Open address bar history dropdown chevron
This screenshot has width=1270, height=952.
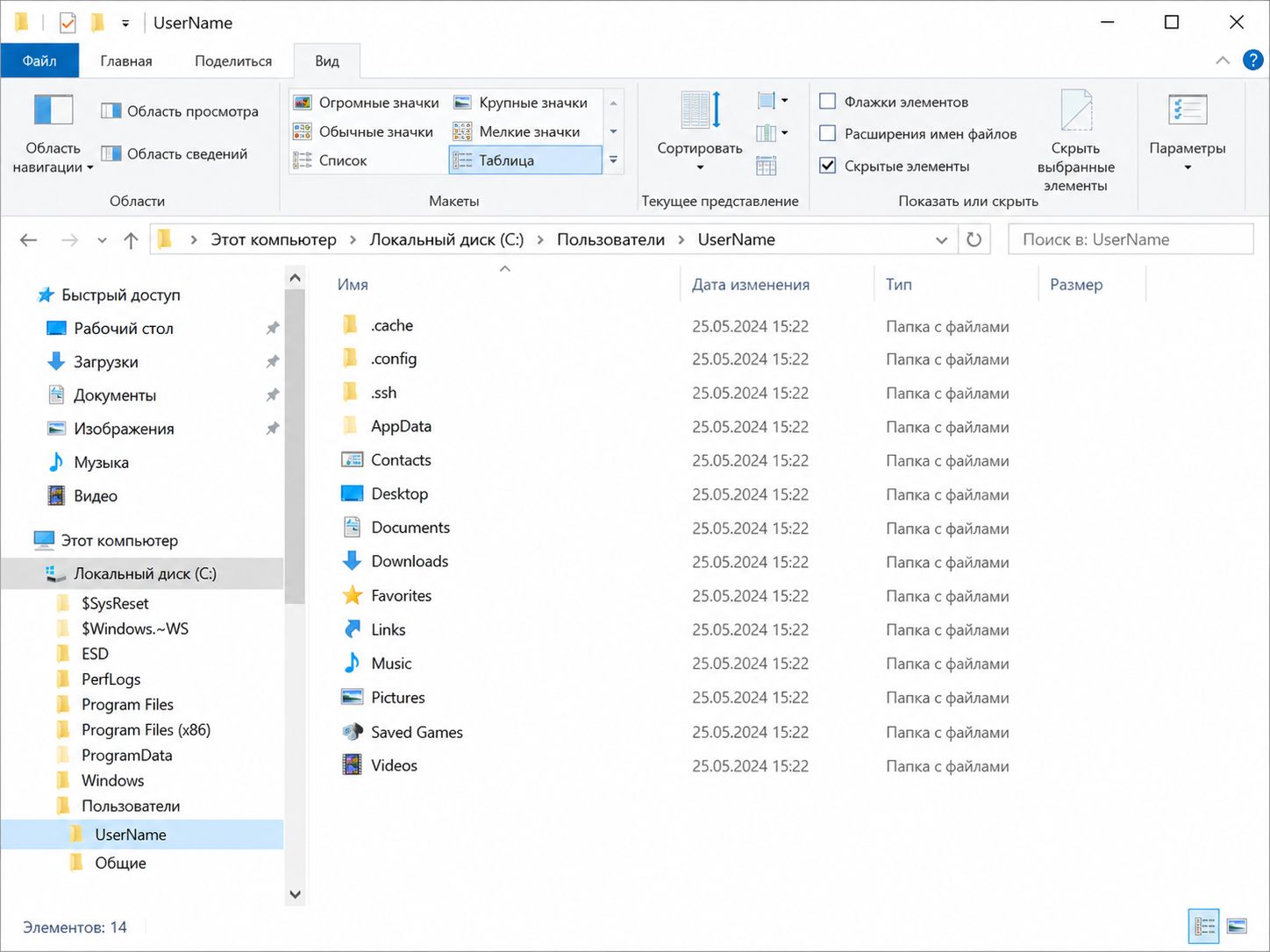[941, 240]
